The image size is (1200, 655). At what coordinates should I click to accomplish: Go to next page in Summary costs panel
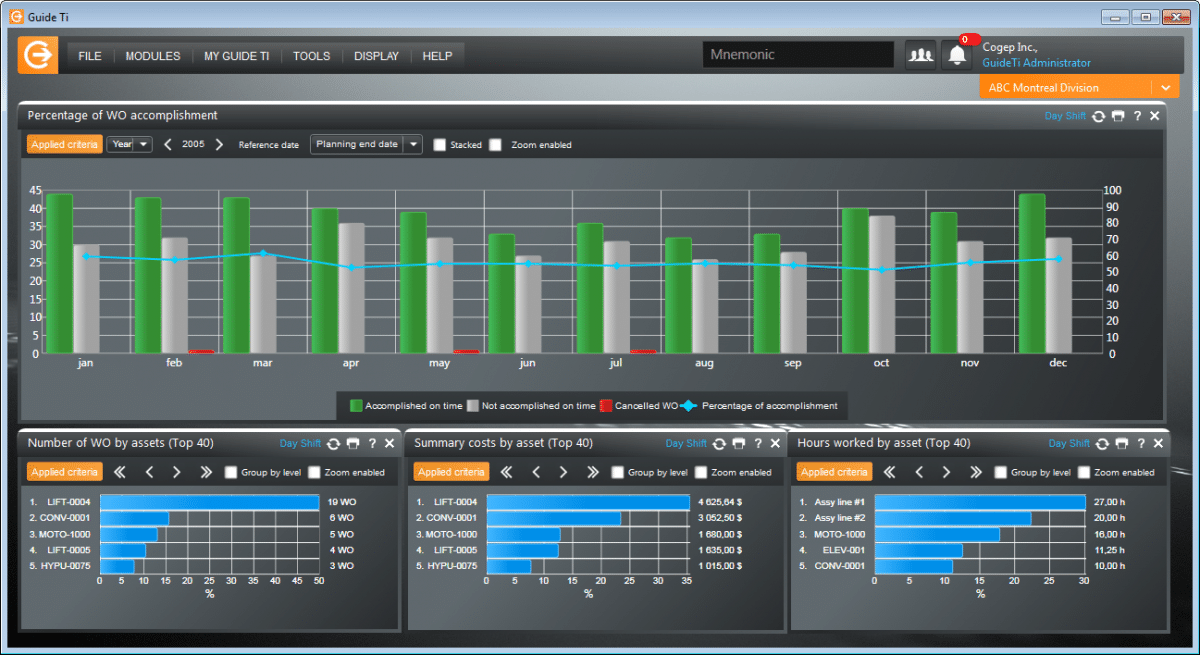point(564,472)
